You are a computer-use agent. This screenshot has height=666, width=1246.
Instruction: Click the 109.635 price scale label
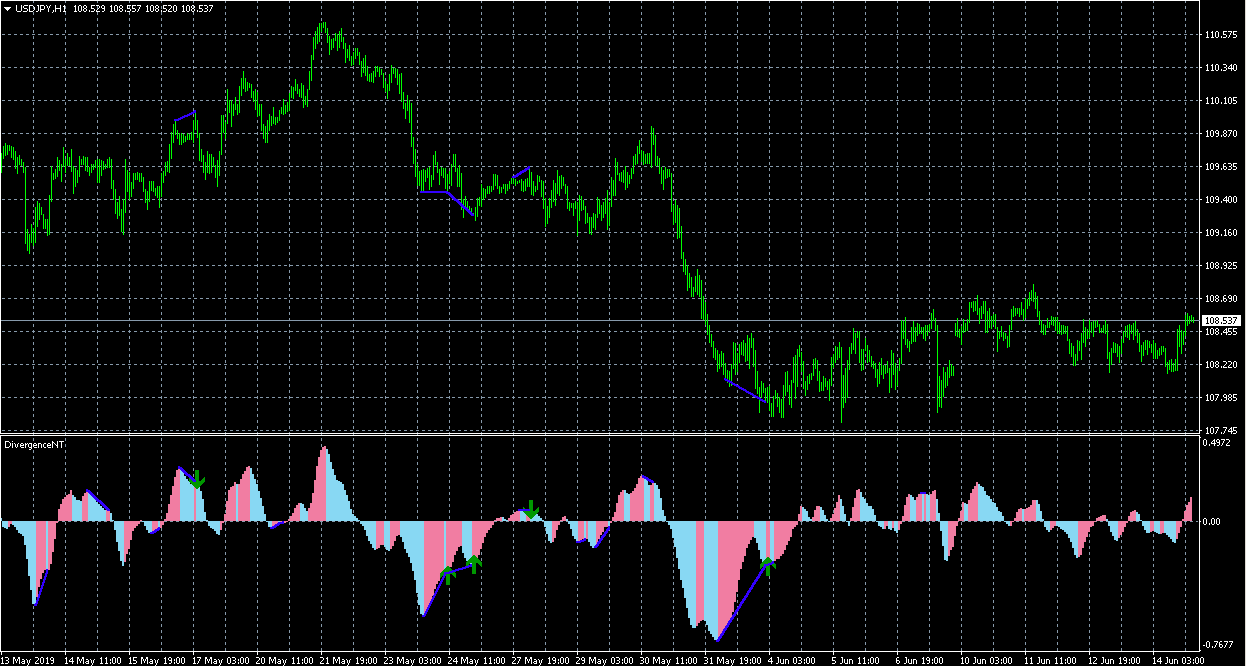(x=1221, y=167)
